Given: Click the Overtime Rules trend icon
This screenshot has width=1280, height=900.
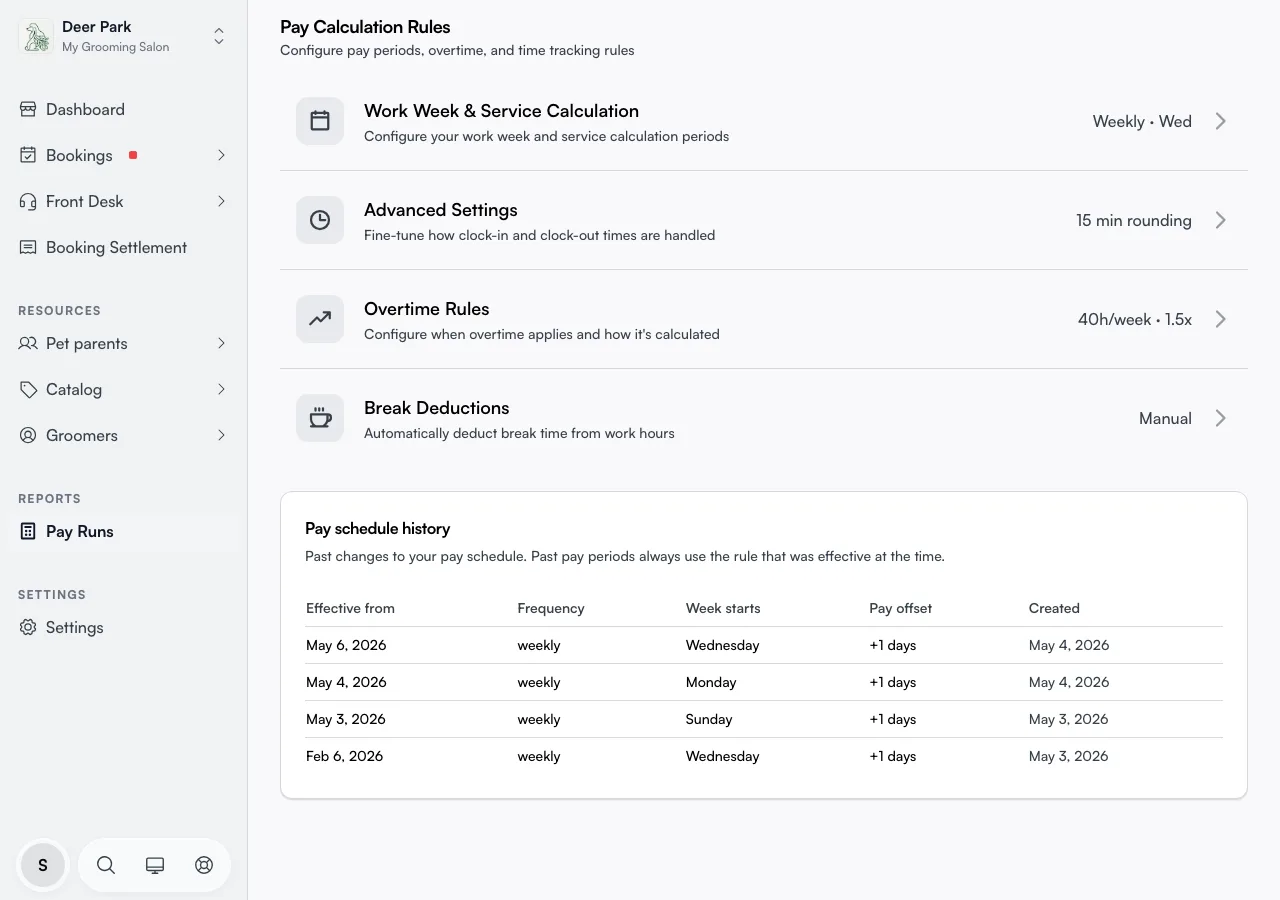Looking at the screenshot, I should coord(320,319).
